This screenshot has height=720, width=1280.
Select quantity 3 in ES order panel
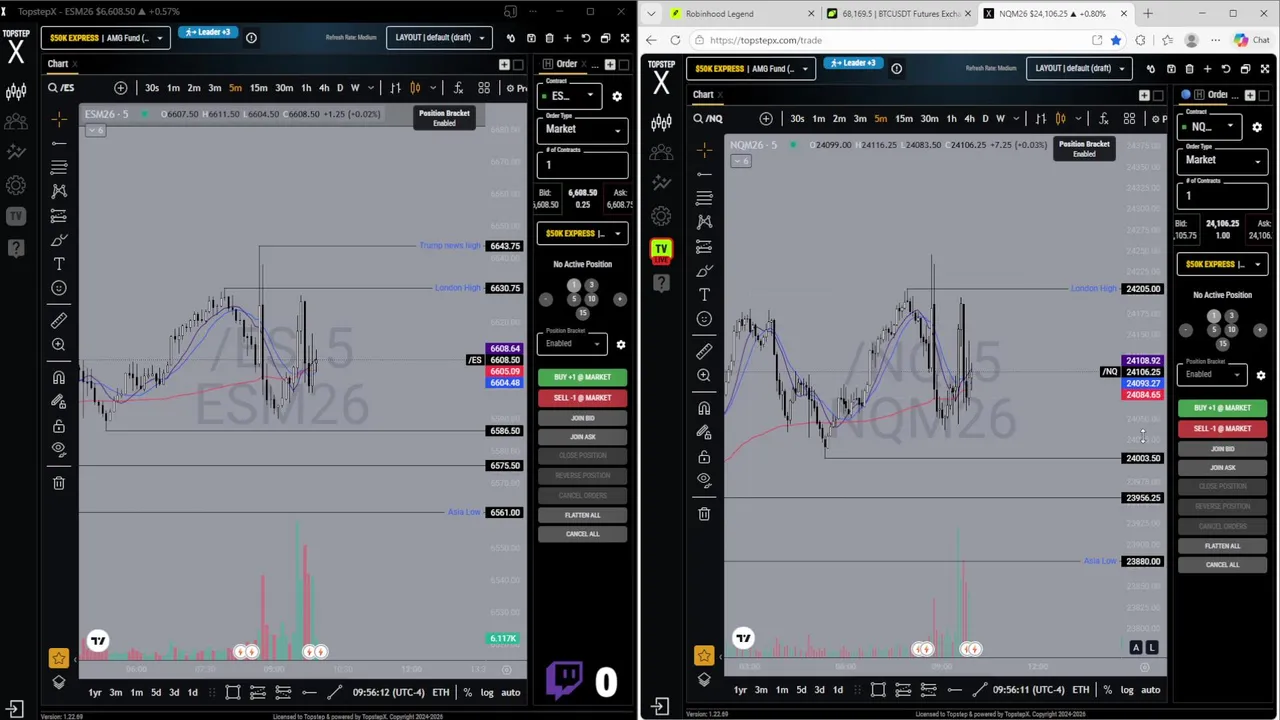point(591,286)
